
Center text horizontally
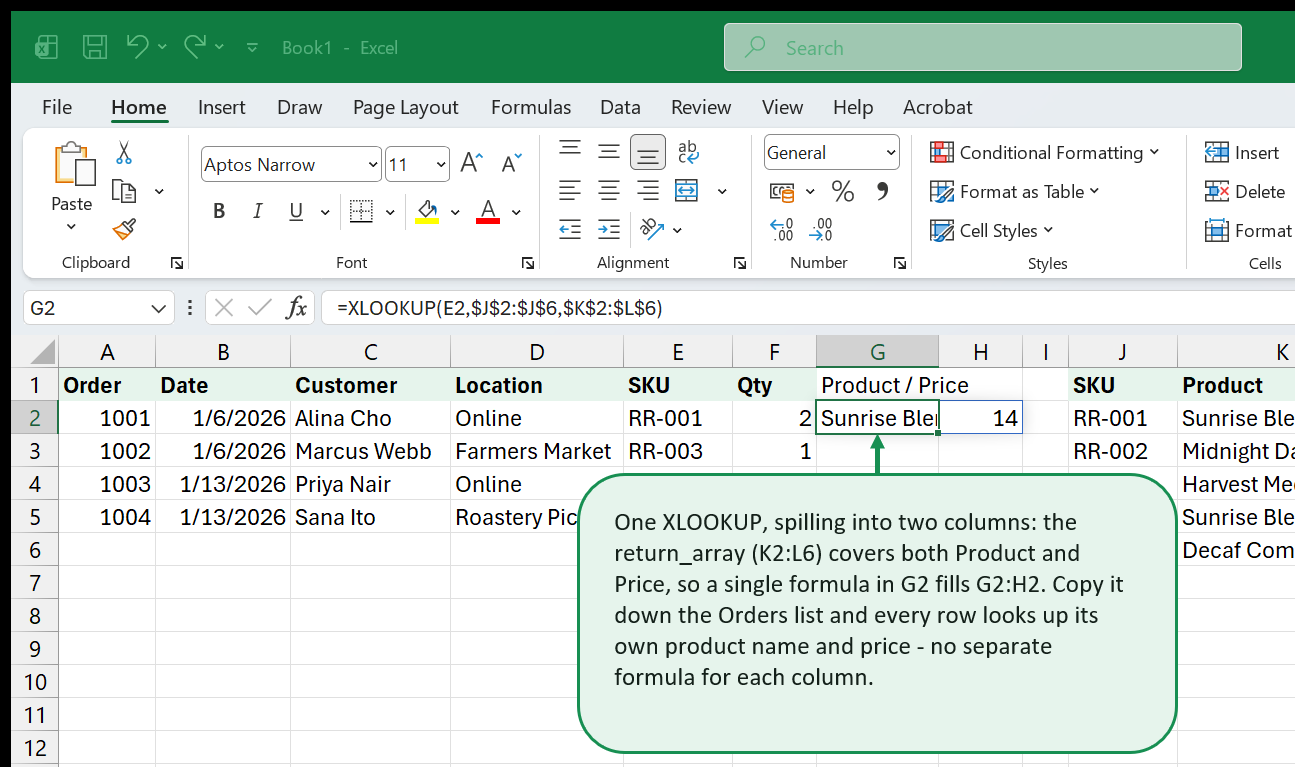coord(609,190)
